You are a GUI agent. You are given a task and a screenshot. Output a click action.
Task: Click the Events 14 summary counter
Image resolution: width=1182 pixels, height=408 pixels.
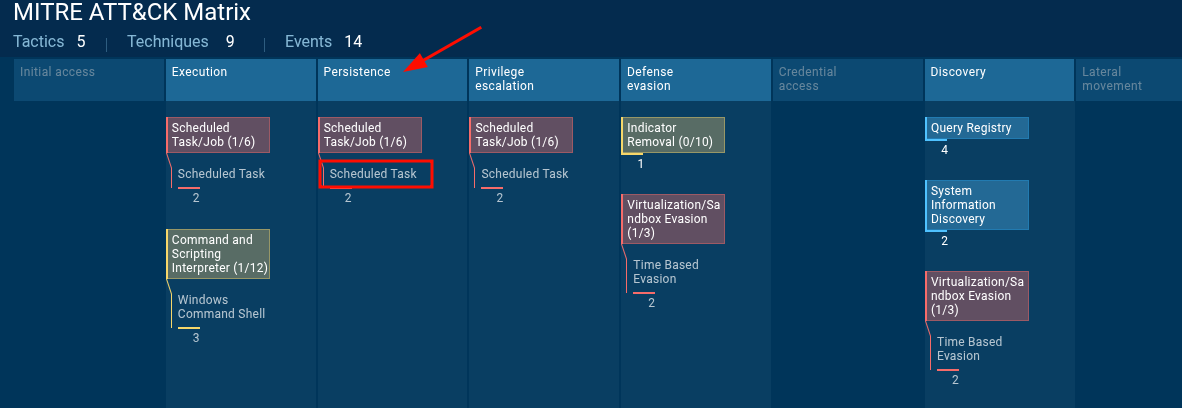(x=323, y=41)
